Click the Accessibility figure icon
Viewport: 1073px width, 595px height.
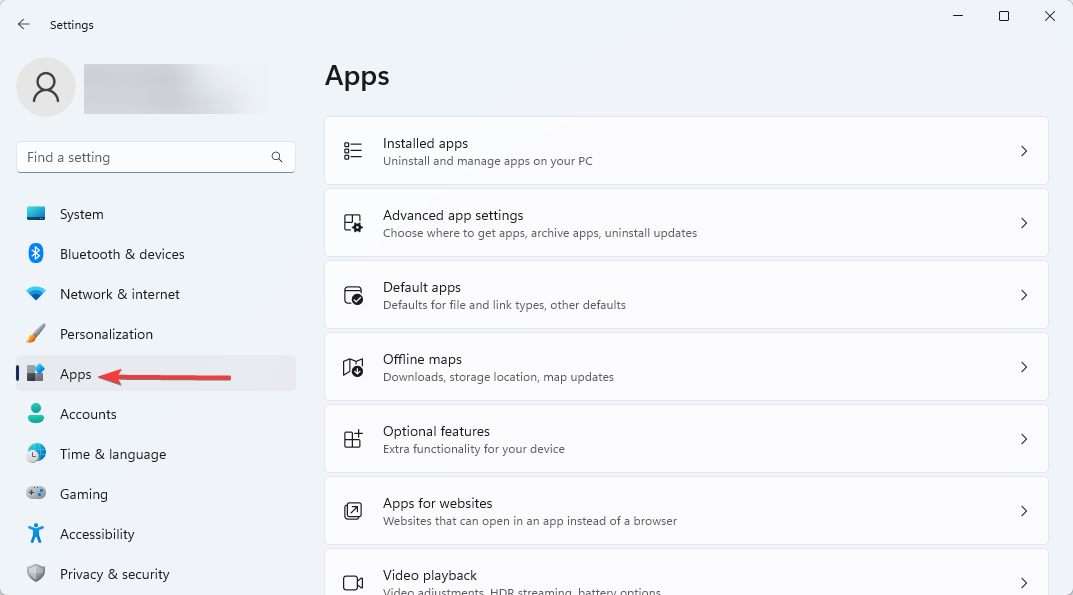[x=36, y=534]
